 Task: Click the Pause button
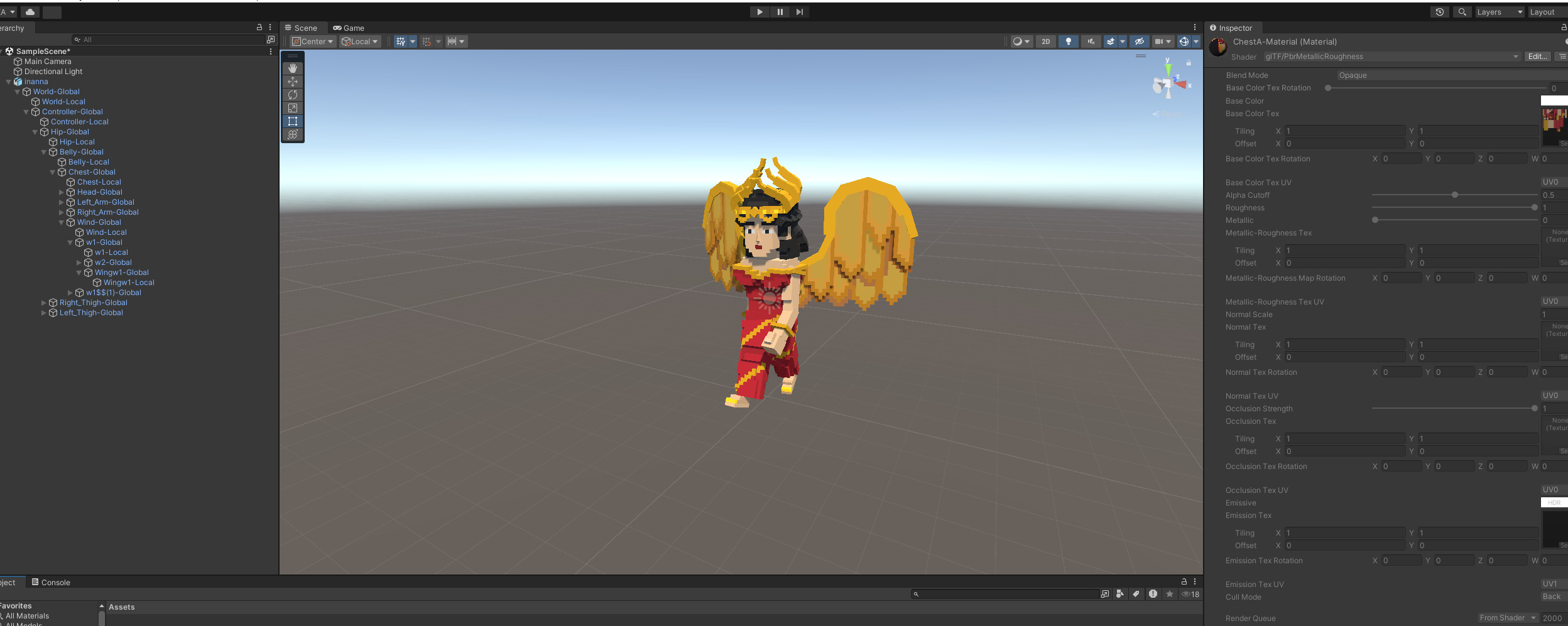780,12
